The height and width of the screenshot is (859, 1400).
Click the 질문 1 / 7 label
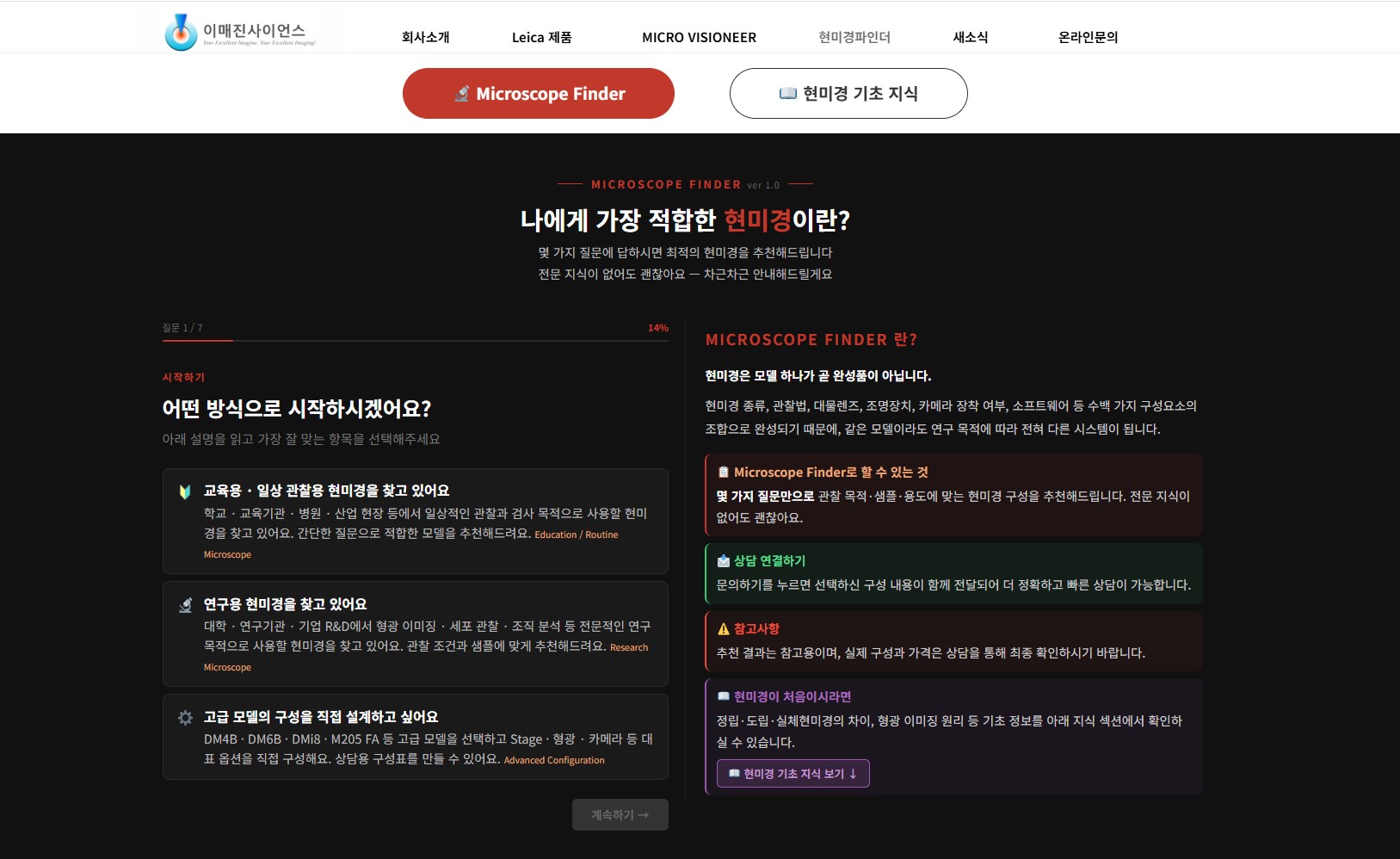[x=182, y=328]
